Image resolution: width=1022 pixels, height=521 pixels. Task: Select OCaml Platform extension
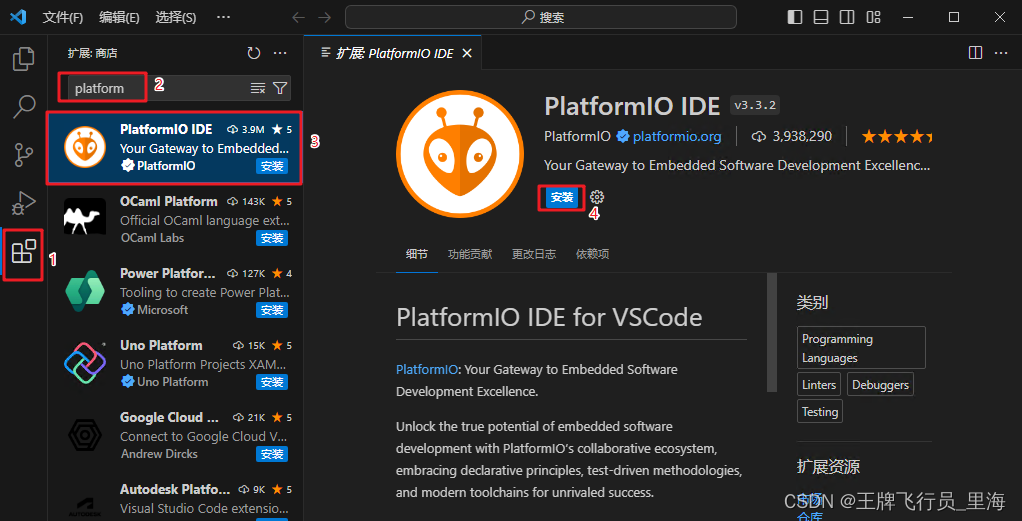pos(174,220)
